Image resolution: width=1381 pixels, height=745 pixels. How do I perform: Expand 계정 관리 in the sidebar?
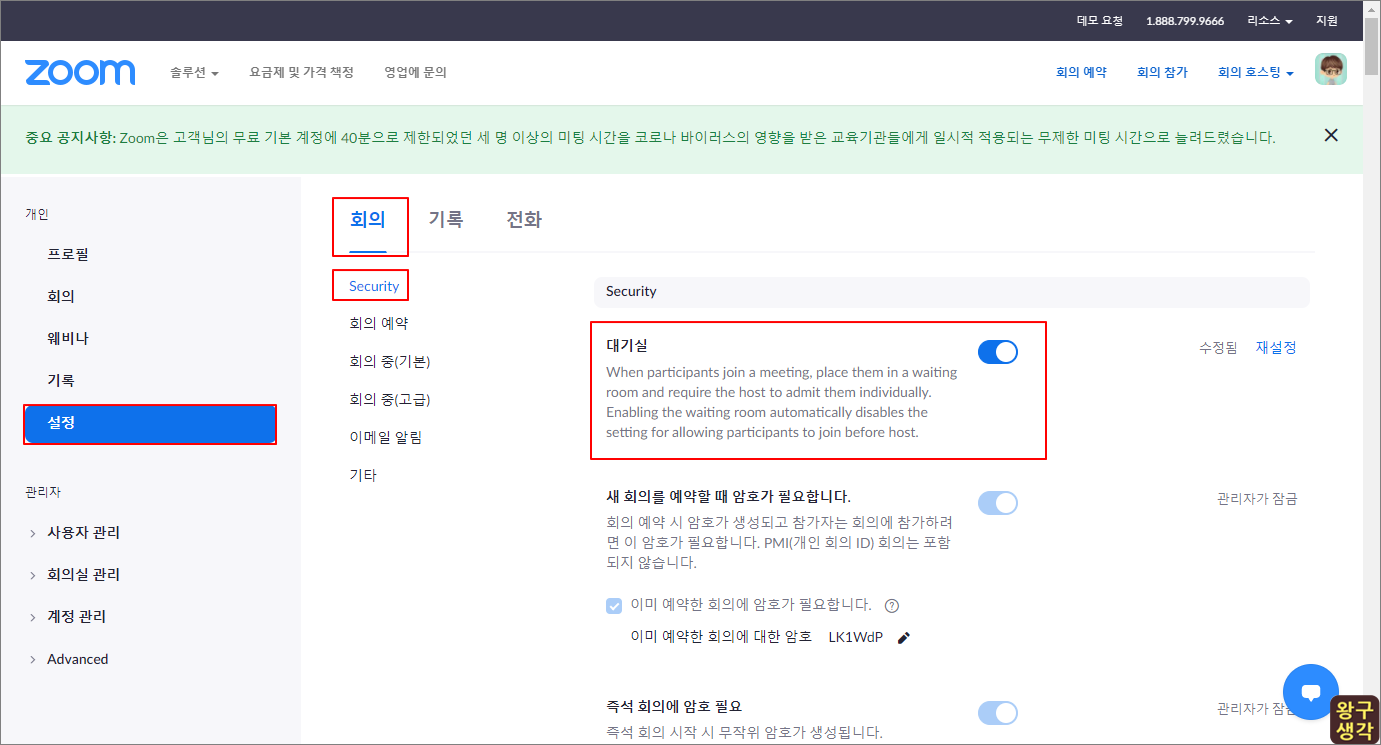point(77,617)
